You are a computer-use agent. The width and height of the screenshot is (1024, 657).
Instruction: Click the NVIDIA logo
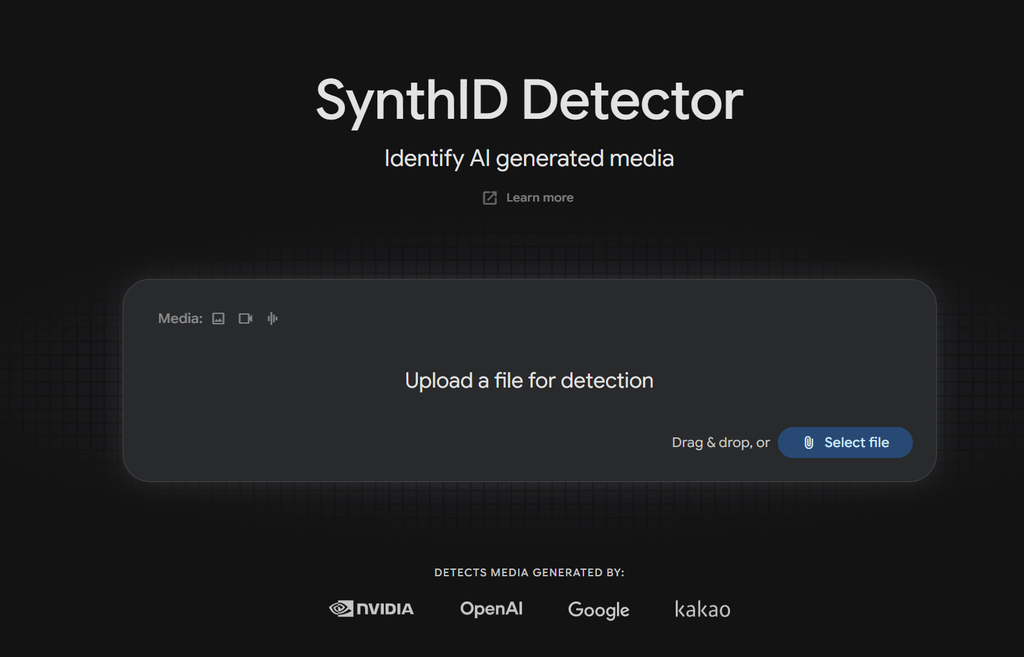click(371, 609)
